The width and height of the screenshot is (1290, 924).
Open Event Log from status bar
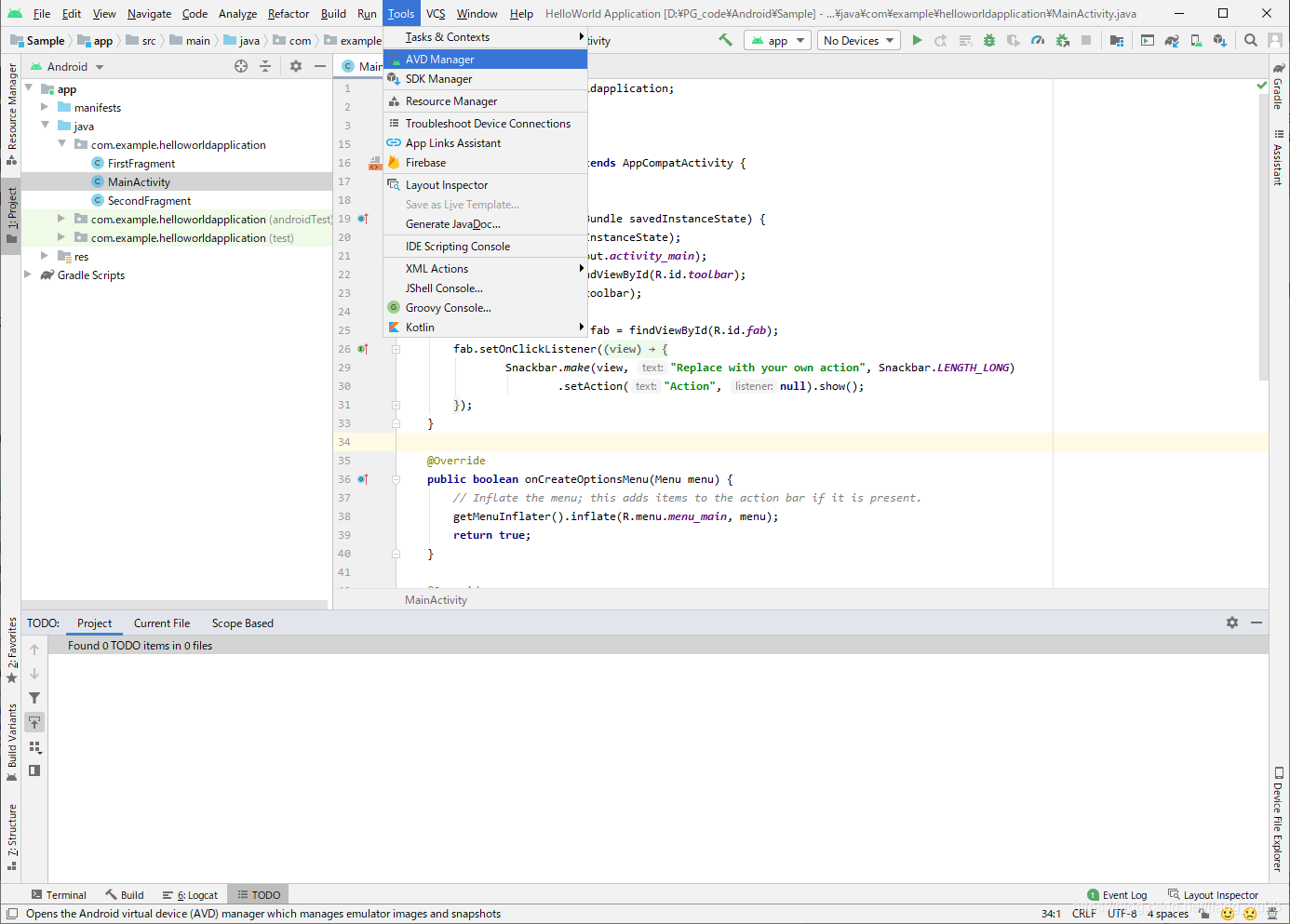pyautogui.click(x=1117, y=894)
